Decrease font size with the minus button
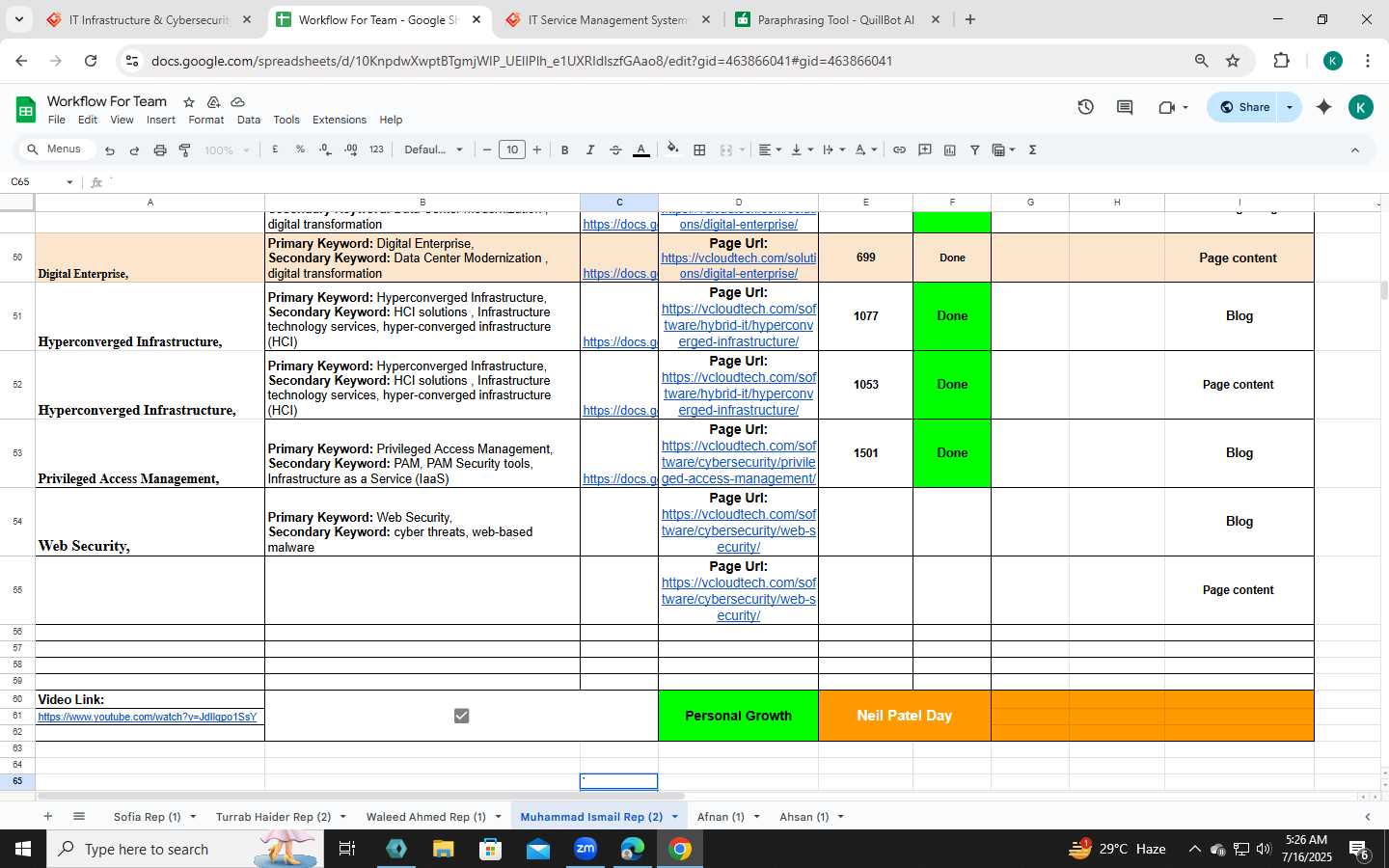The height and width of the screenshot is (868, 1389). pos(487,149)
